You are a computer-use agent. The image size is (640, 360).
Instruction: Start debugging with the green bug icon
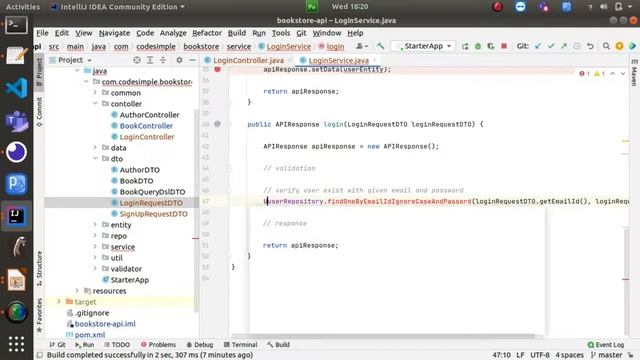point(478,46)
